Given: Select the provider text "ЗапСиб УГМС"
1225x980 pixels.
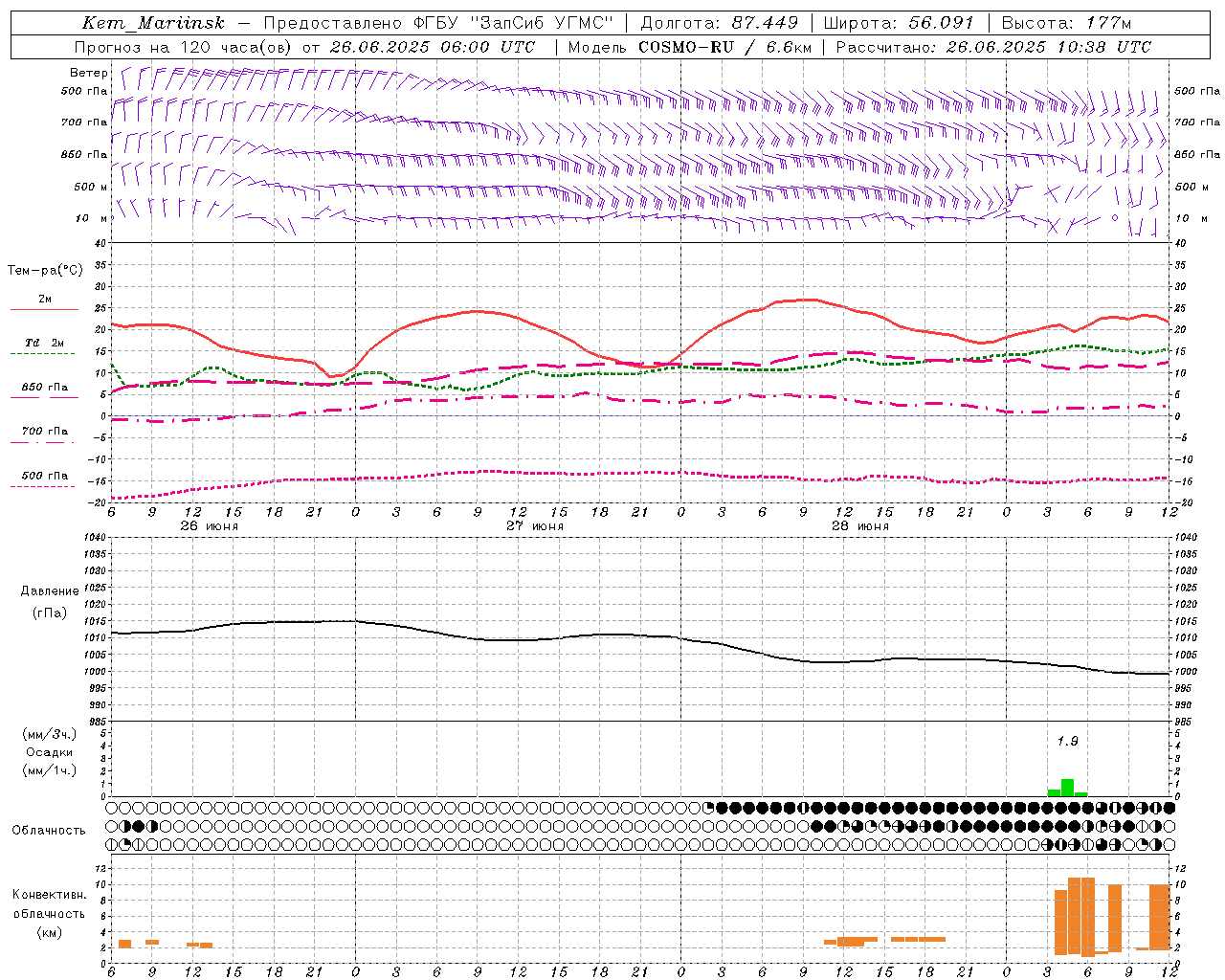Looking at the screenshot, I should point(542,23).
